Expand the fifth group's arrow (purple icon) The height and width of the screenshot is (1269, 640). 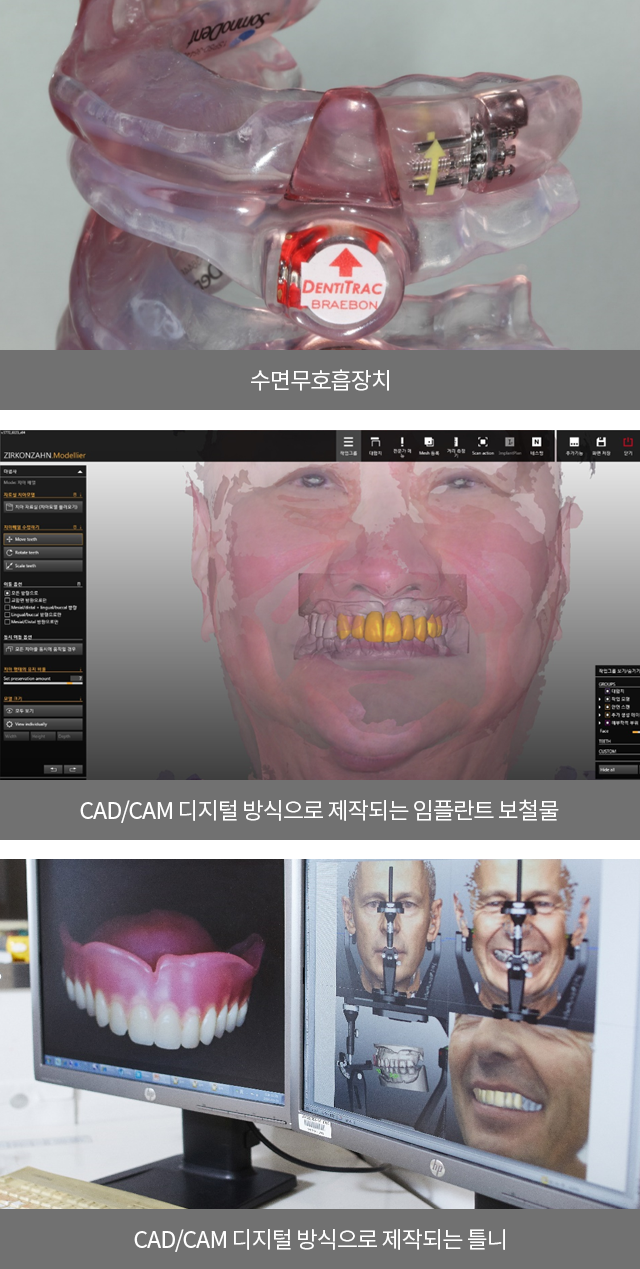pos(600,723)
